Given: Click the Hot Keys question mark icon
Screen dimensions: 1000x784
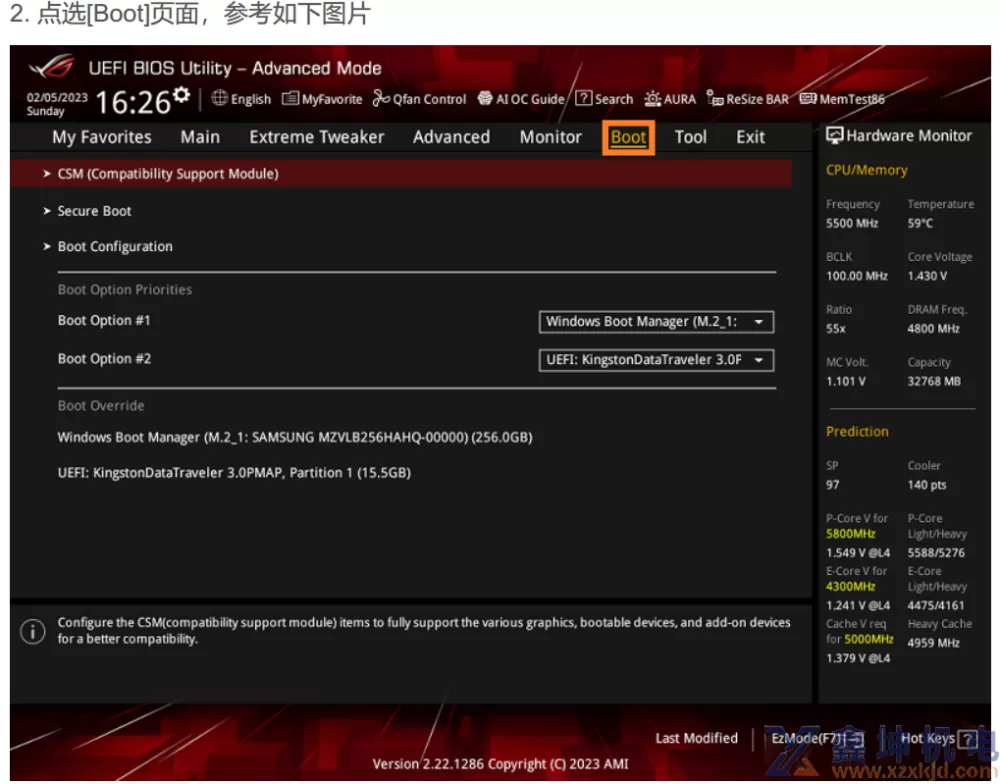Looking at the screenshot, I should 969,739.
